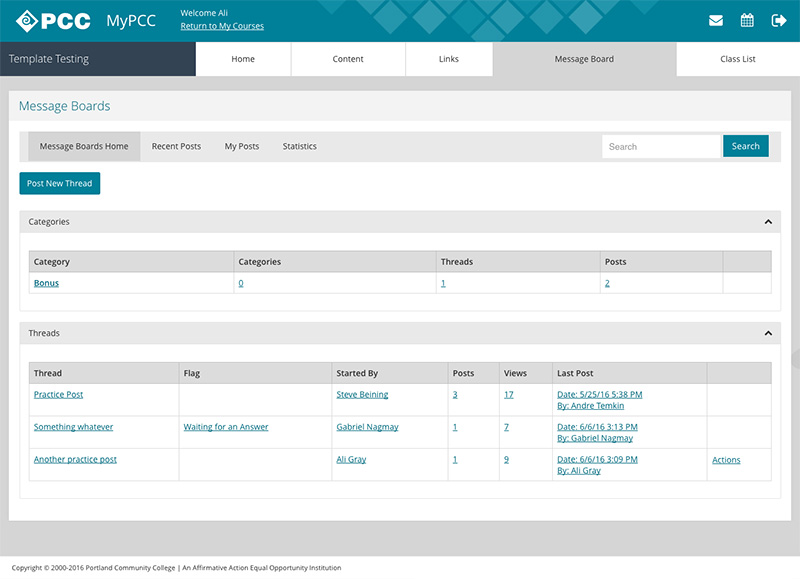Switch to the Recent Posts tab
Screen dimensions: 800x579
(176, 147)
